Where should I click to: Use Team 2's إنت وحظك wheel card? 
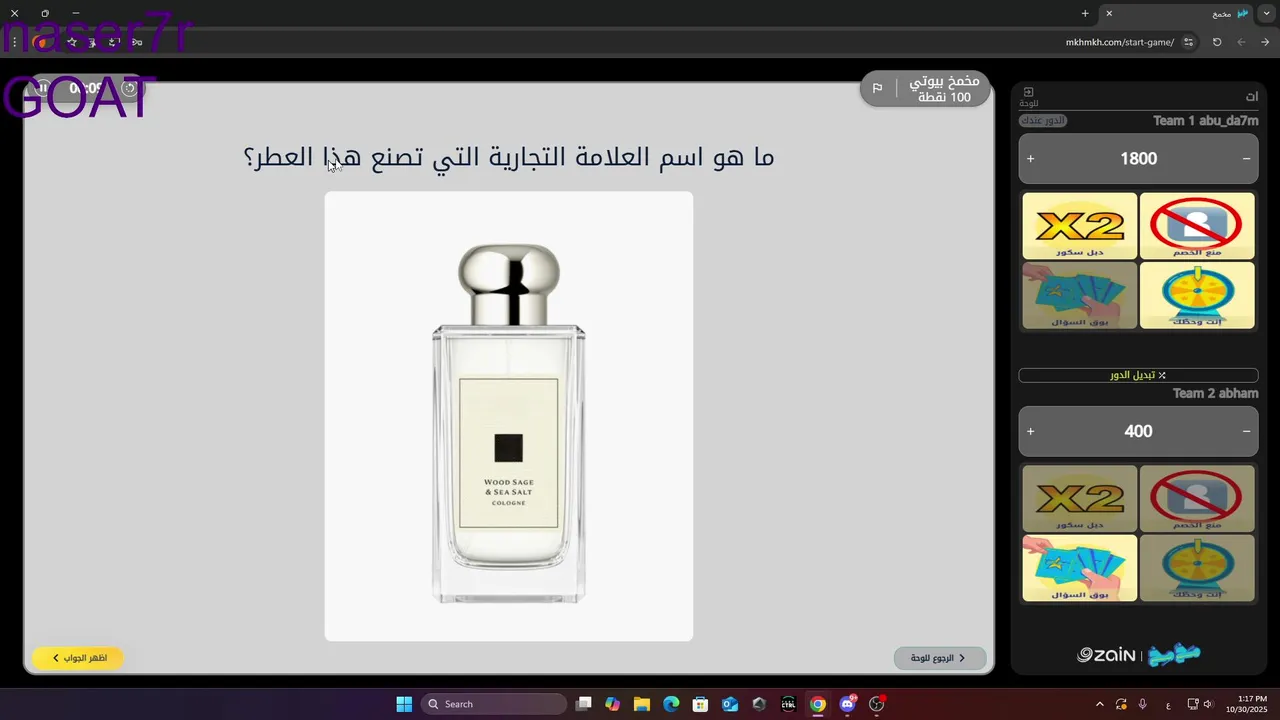pos(1197,568)
